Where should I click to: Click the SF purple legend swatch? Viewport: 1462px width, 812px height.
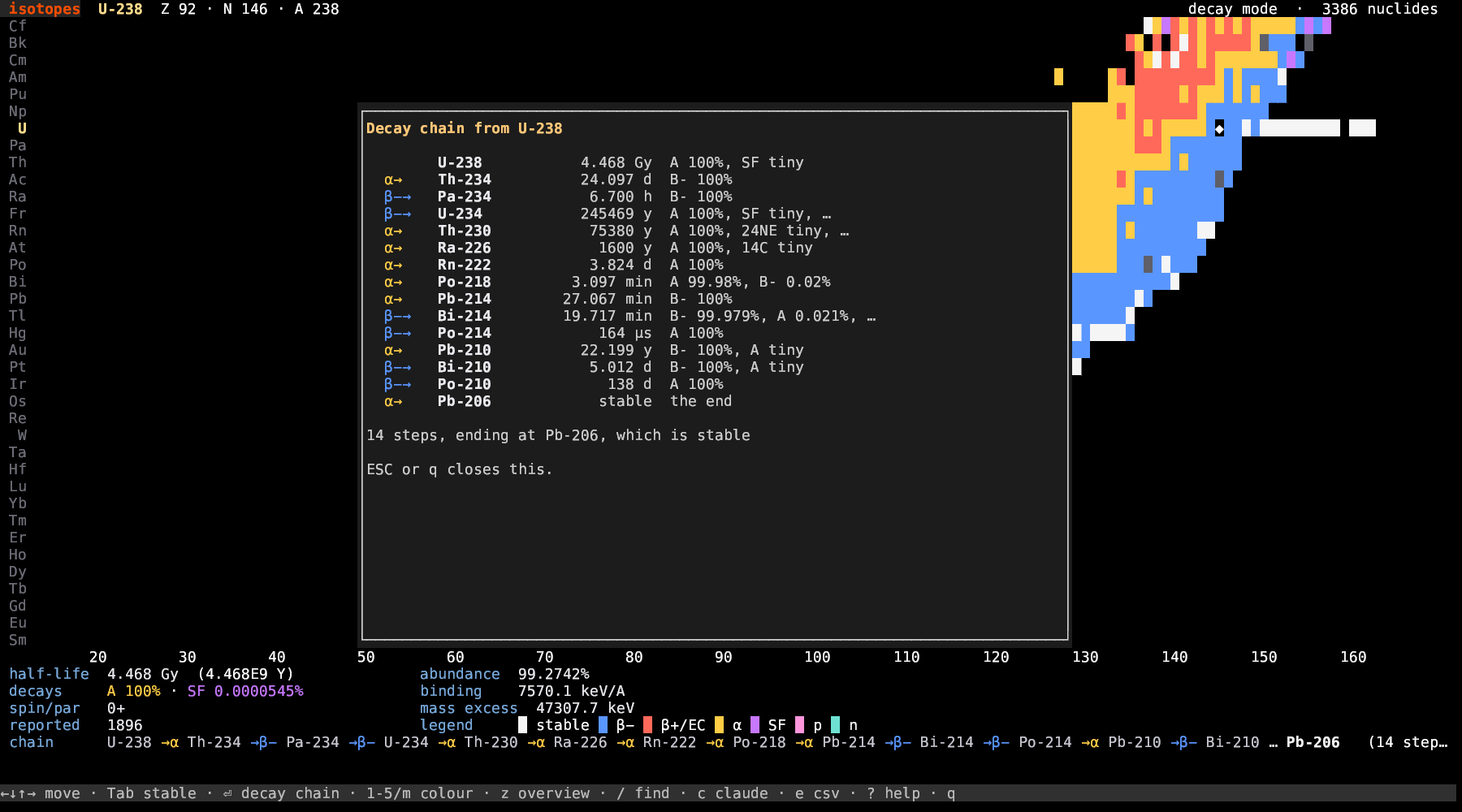[755, 725]
